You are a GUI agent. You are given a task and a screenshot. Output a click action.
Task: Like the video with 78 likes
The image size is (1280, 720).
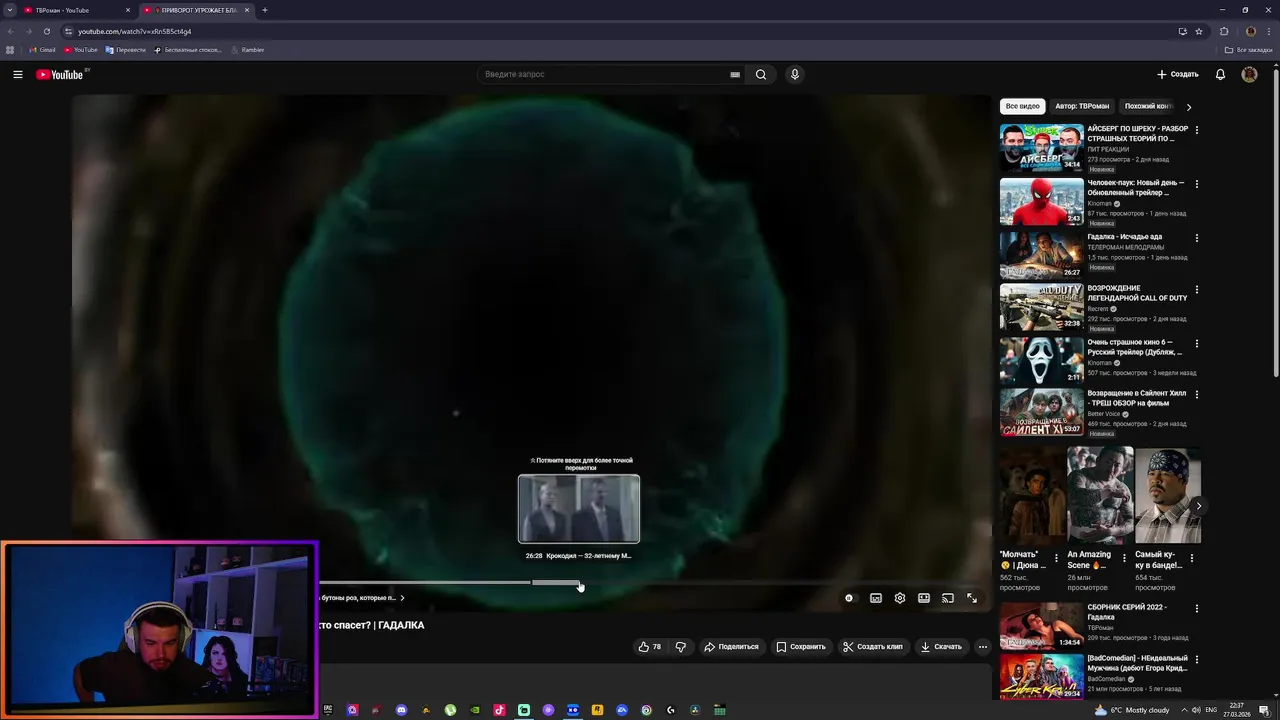pos(650,647)
